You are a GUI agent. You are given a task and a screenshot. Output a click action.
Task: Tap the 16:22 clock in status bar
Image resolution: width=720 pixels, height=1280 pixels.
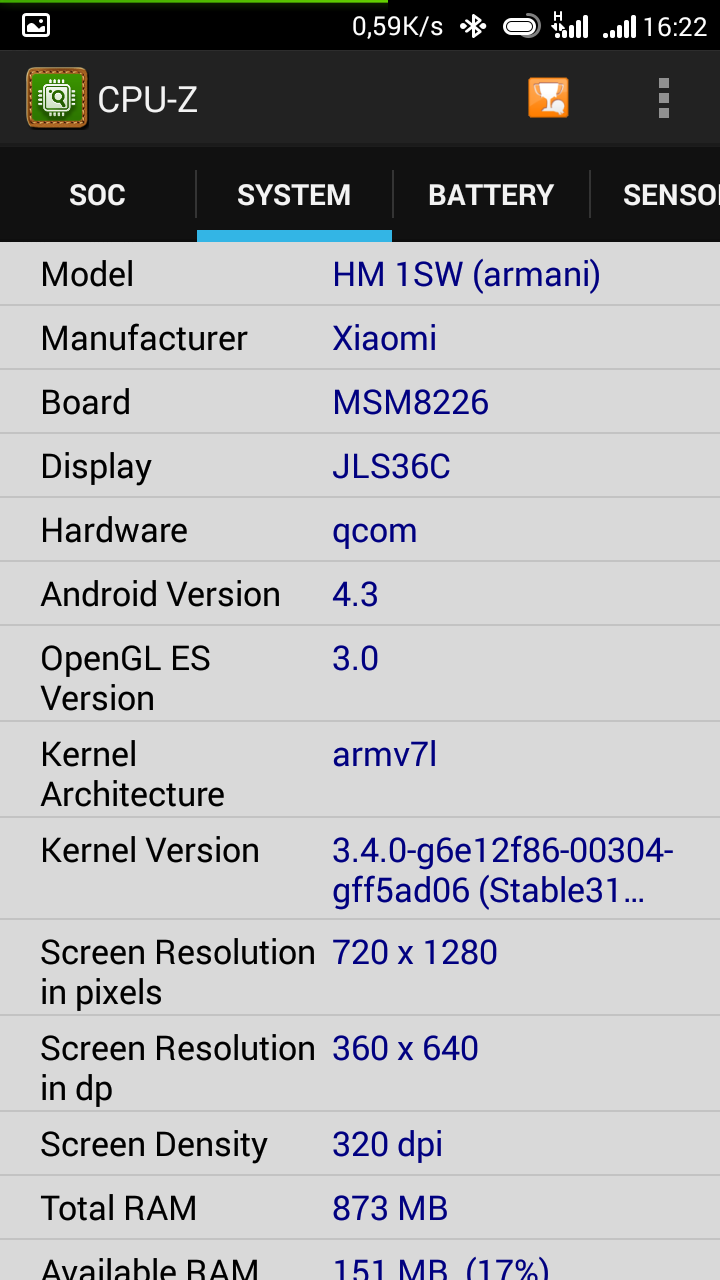[x=675, y=26]
